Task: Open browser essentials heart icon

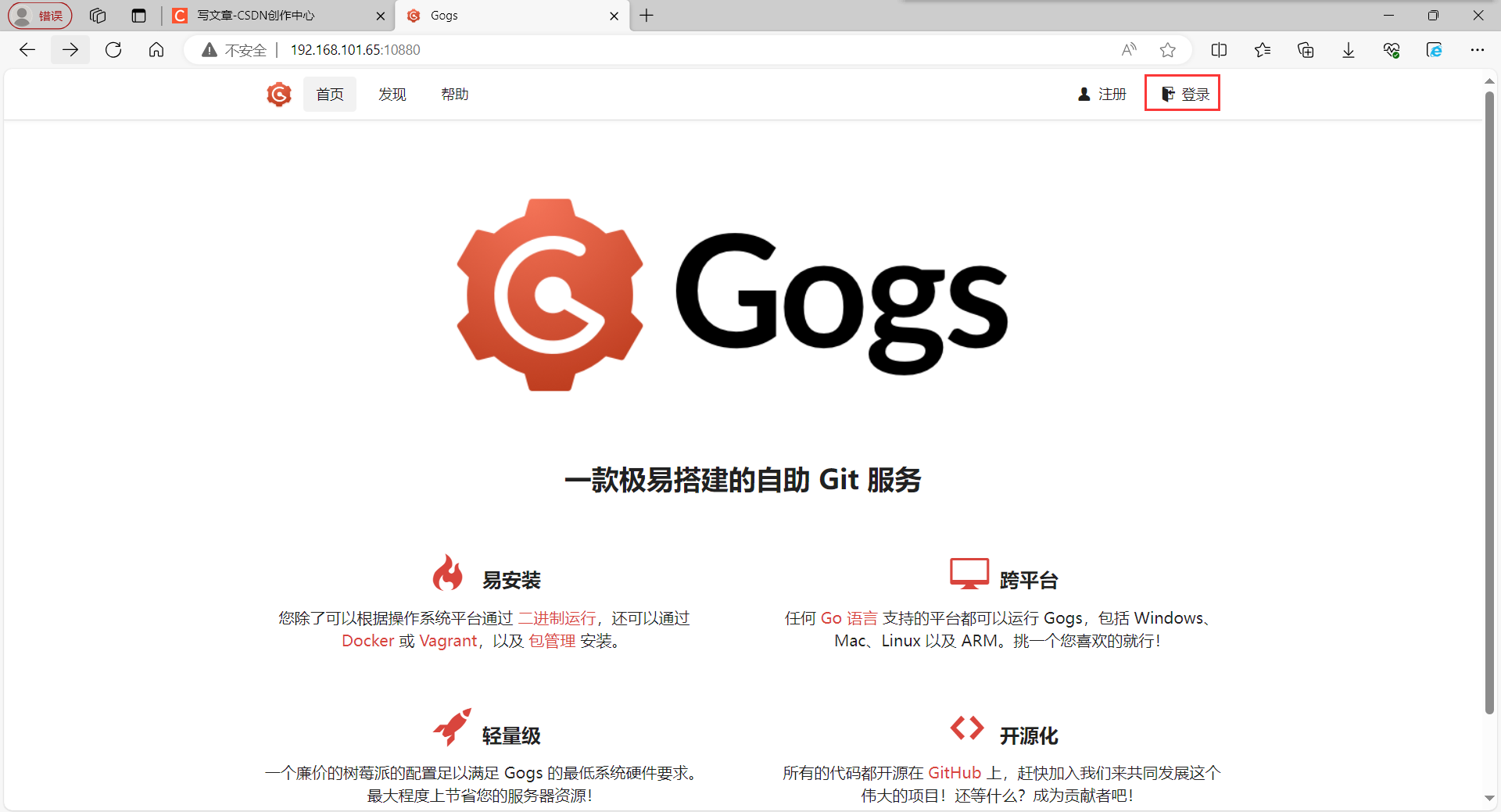Action: 1392,50
